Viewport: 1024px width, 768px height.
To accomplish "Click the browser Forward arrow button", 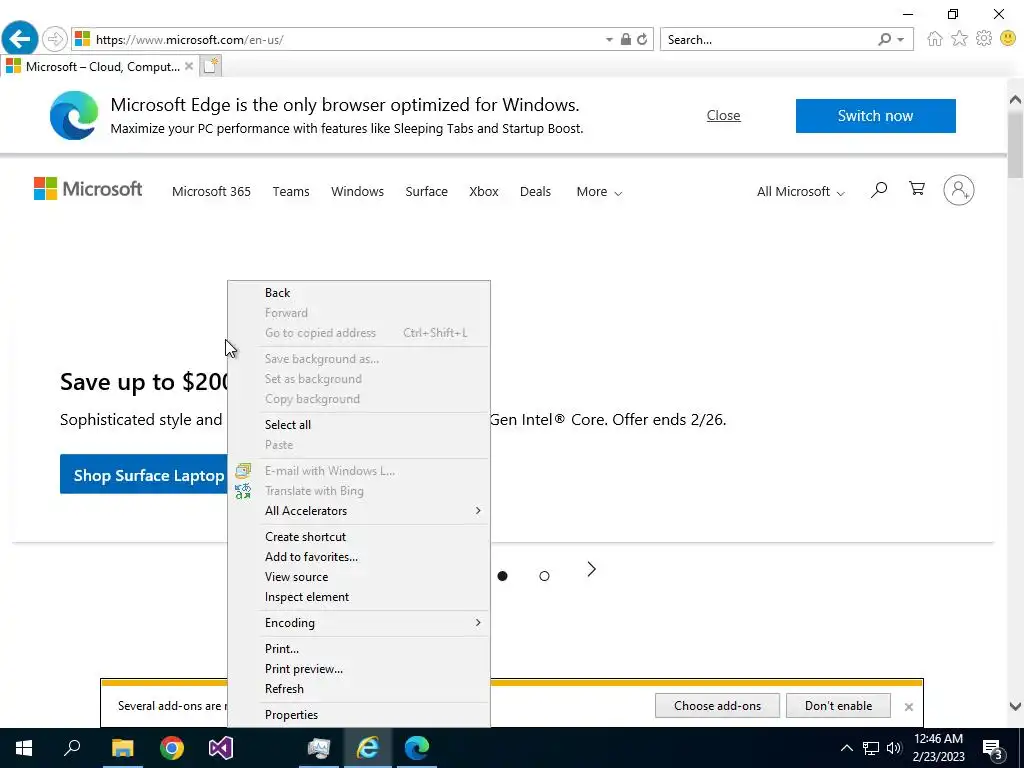I will coord(55,39).
